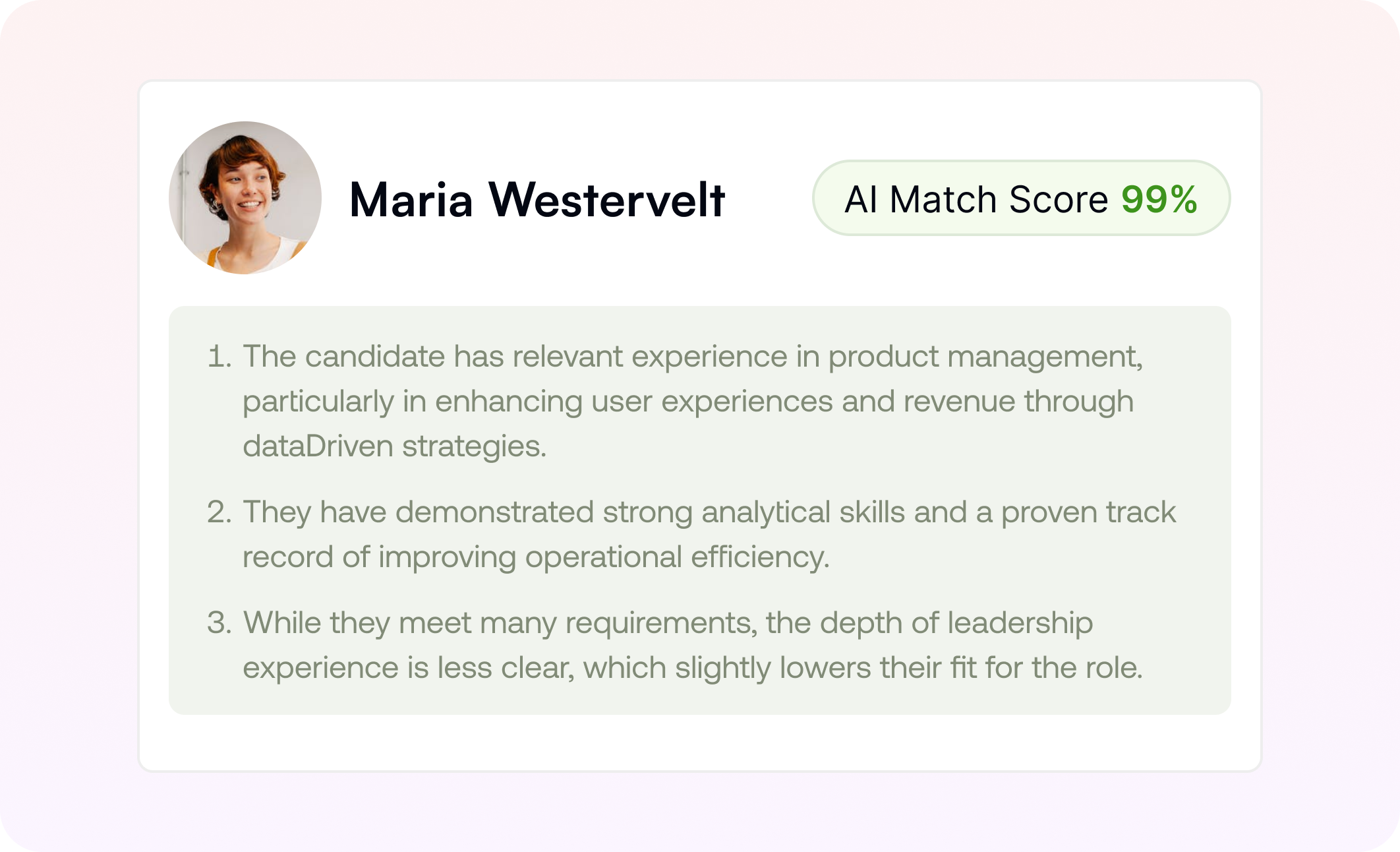
Task: Click the "AI Match Score" label text
Action: (x=976, y=199)
